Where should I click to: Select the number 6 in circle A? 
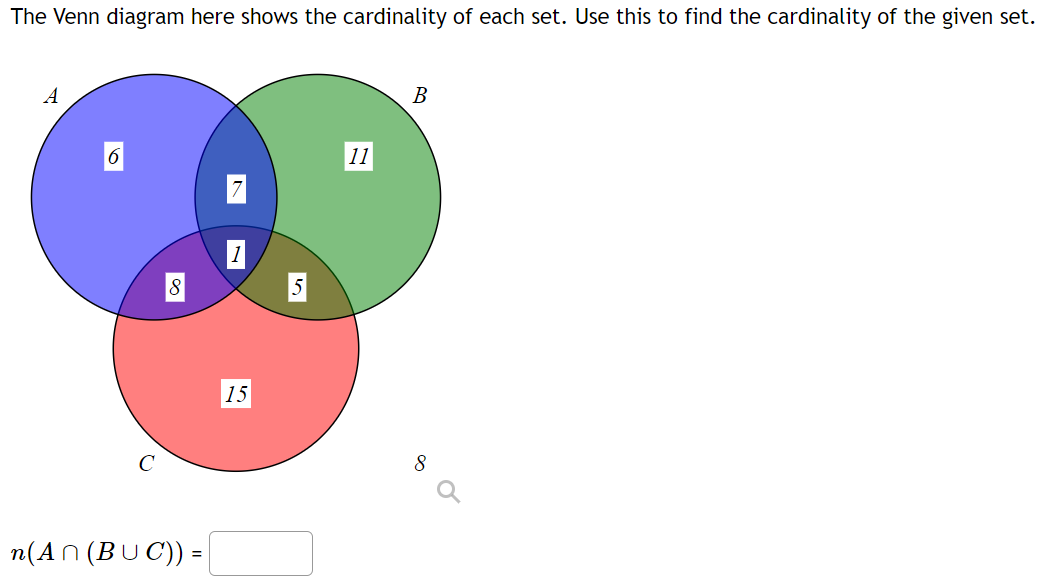[x=112, y=157]
